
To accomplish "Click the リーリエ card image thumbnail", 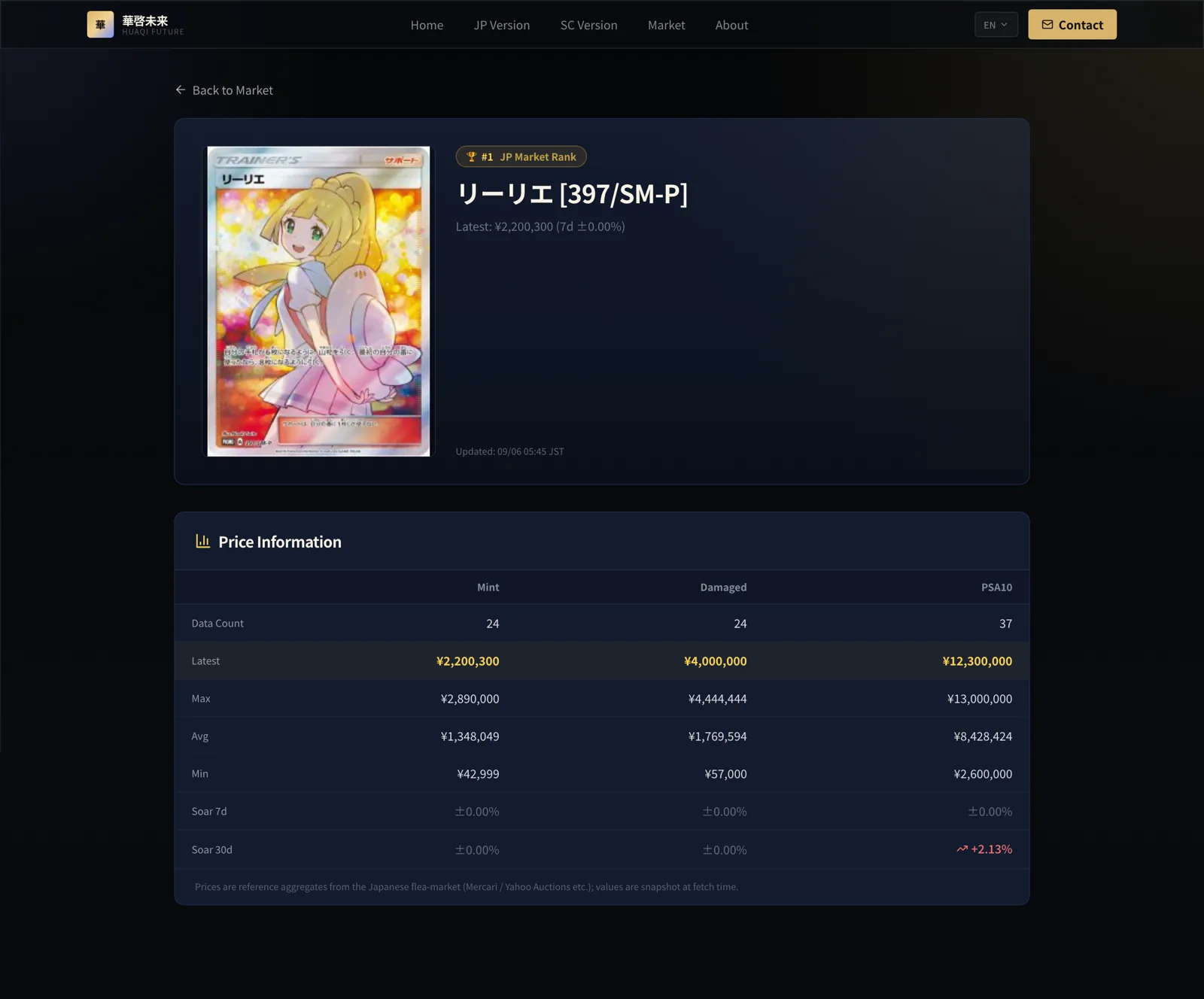I will coord(318,301).
